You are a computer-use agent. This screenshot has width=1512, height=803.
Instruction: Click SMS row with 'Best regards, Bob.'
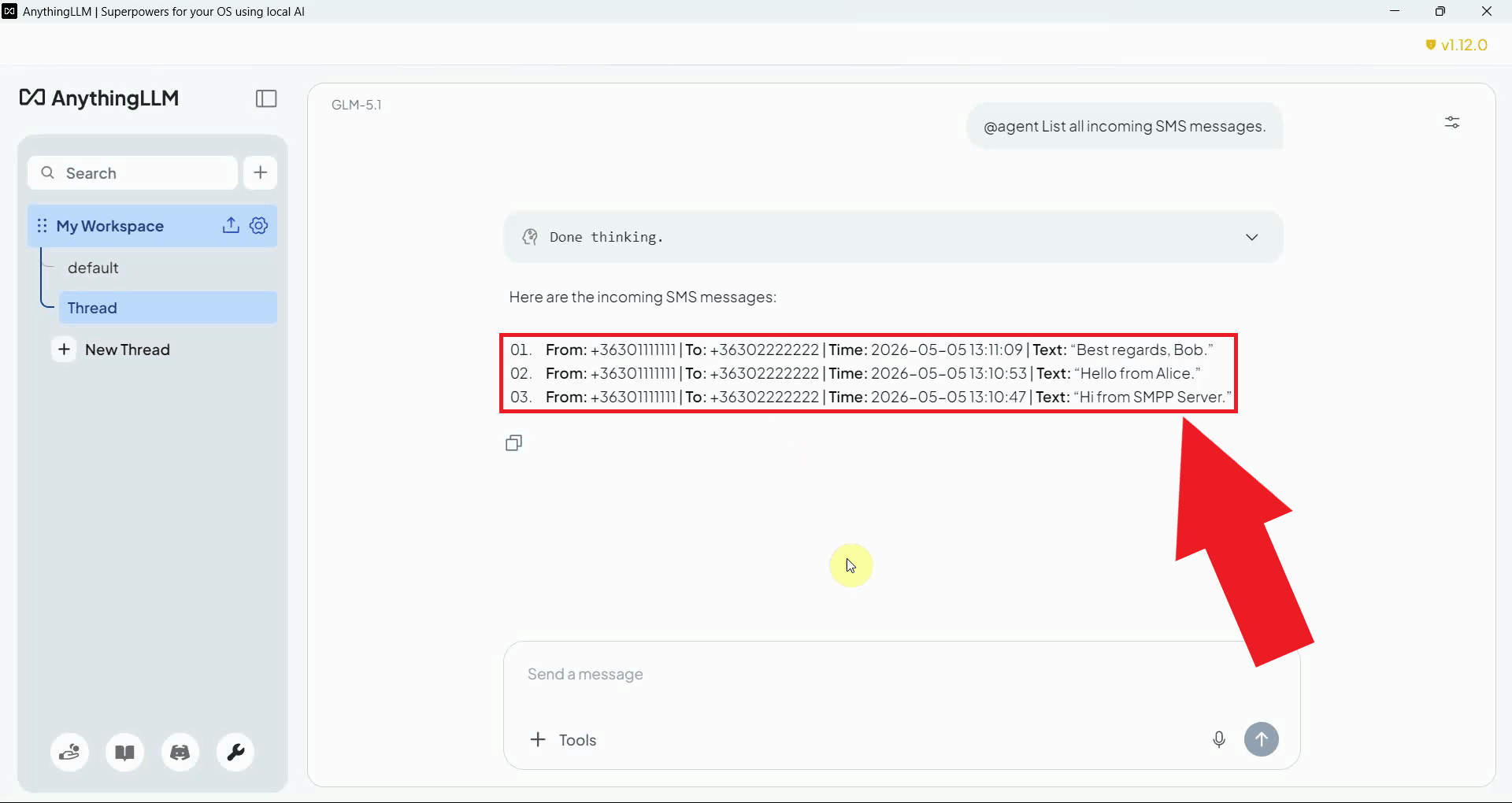click(x=862, y=350)
